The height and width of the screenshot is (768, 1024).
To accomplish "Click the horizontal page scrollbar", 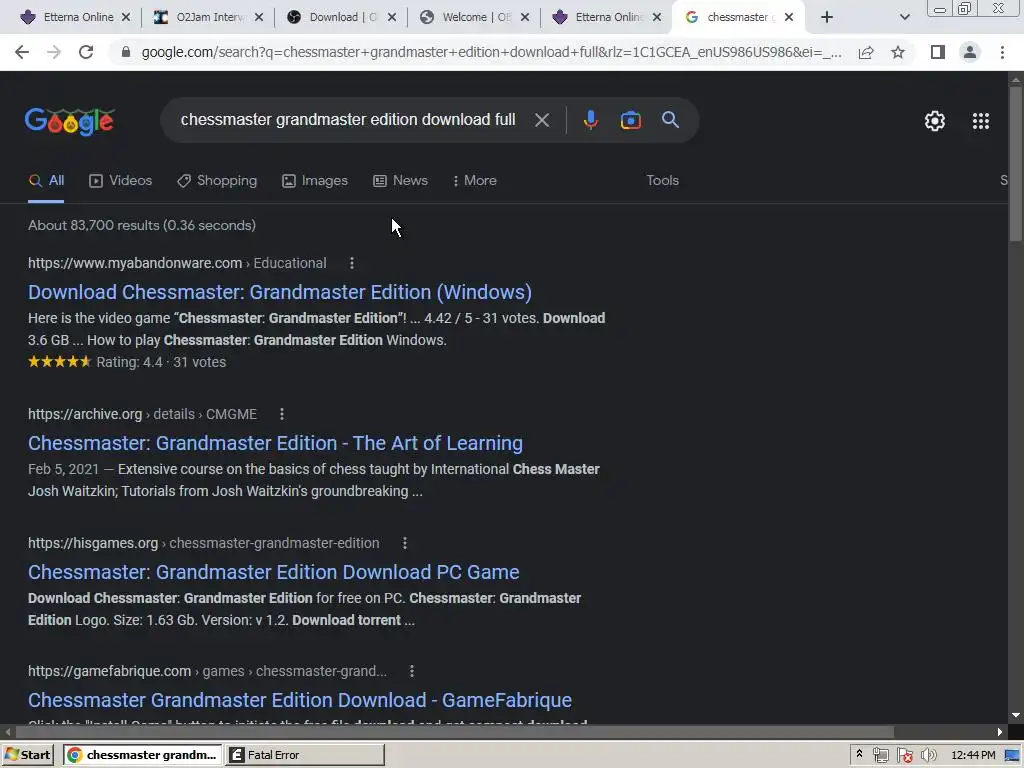I will click(x=454, y=731).
